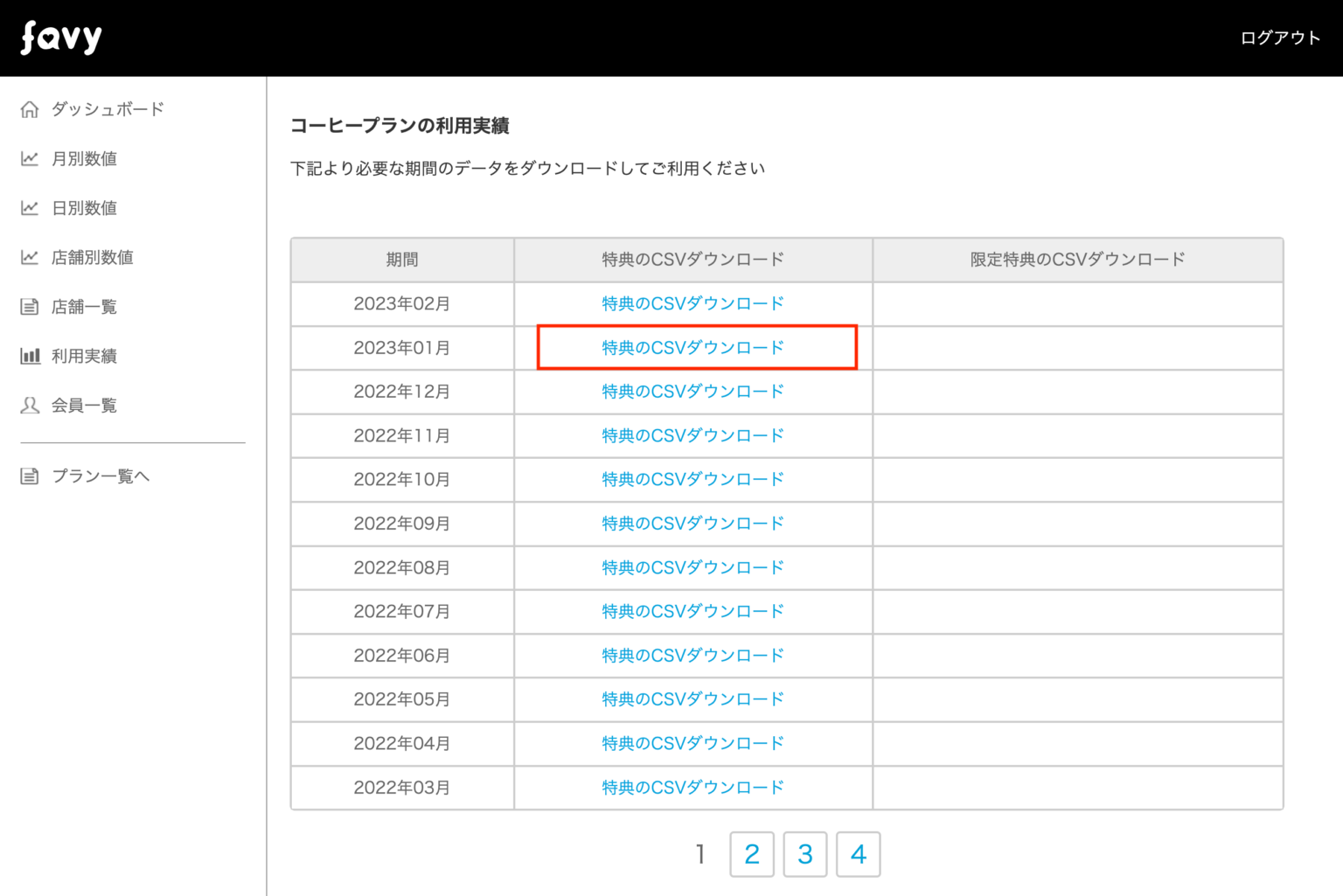This screenshot has height=896, width=1343.
Task: Open the 利用実績 sidebar entry
Action: point(87,356)
